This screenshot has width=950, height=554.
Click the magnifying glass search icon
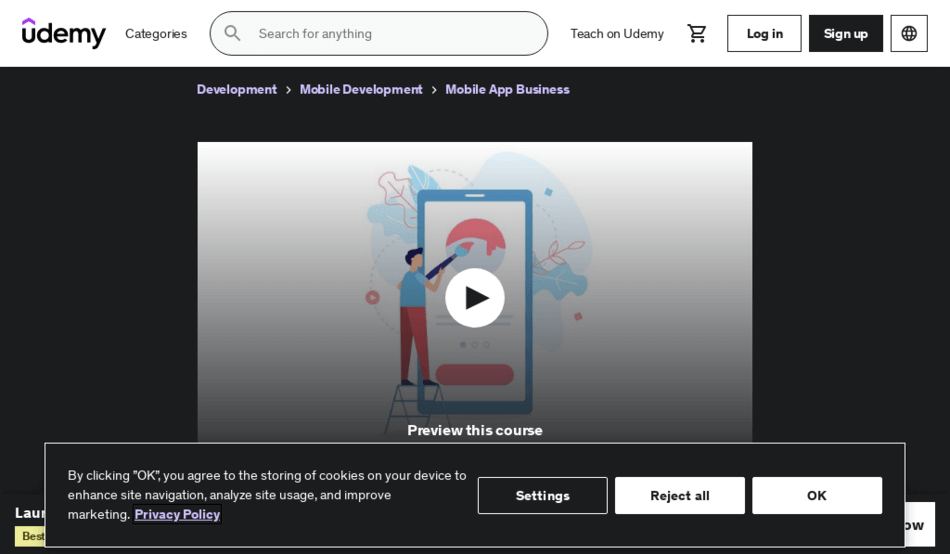232,33
